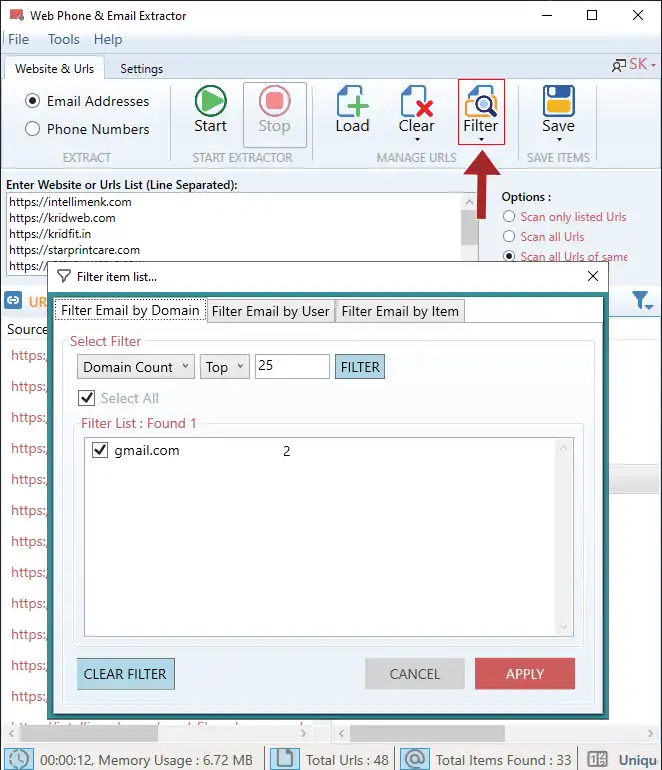
Task: Click the Load URLs icon
Action: click(352, 101)
